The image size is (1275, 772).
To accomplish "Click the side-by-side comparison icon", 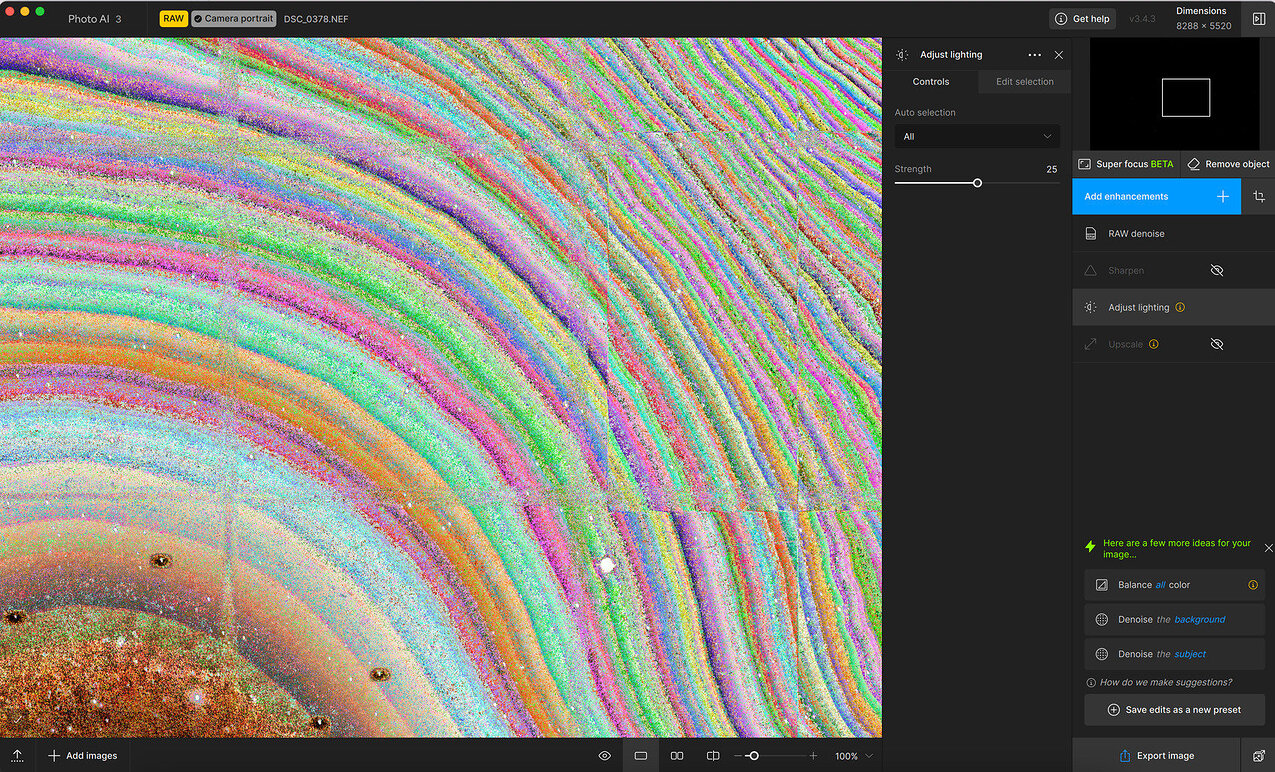I will (676, 755).
